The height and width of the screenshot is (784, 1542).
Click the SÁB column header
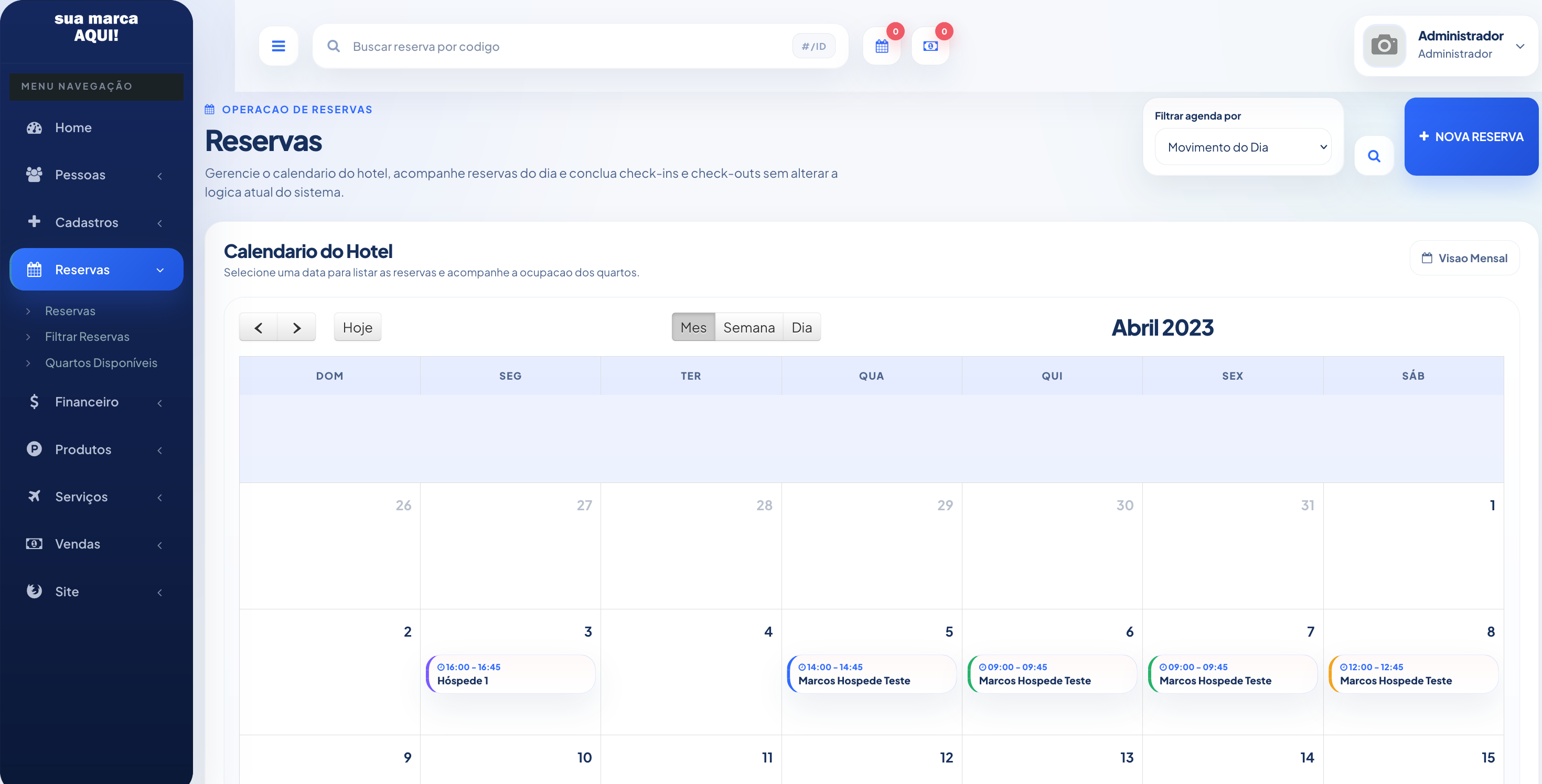pyautogui.click(x=1413, y=376)
